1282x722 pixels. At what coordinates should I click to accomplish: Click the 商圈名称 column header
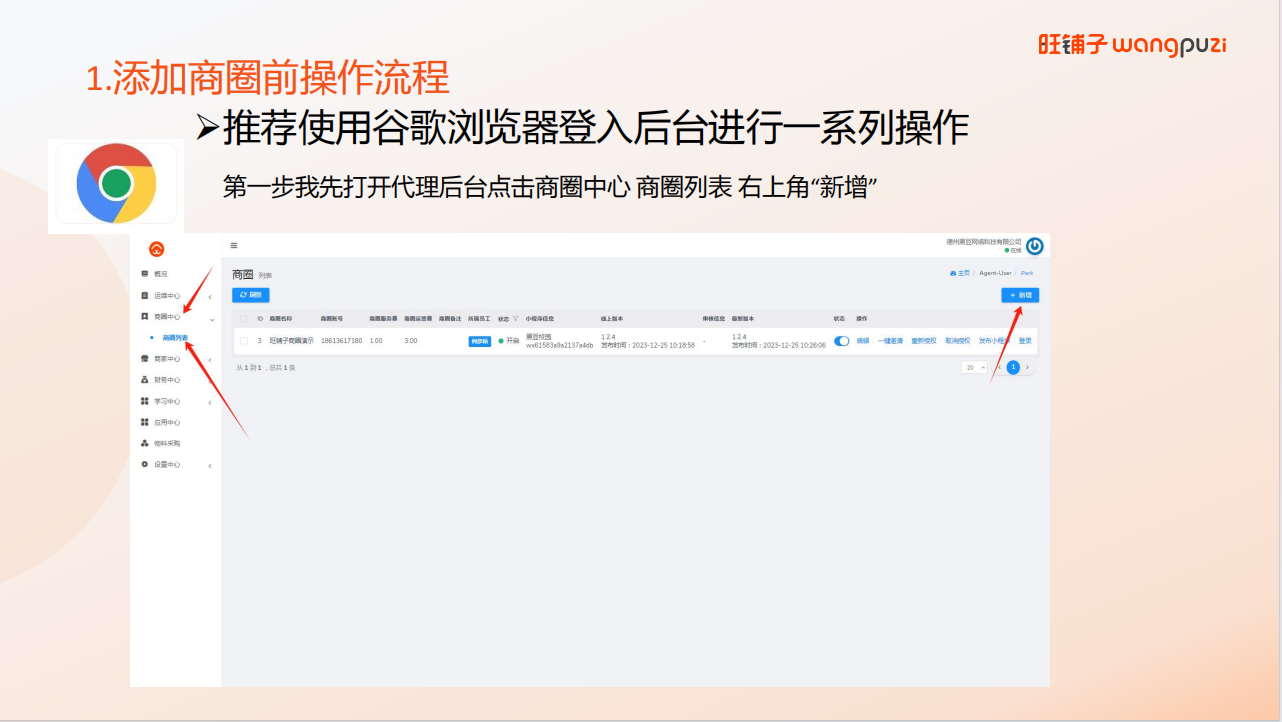point(281,319)
